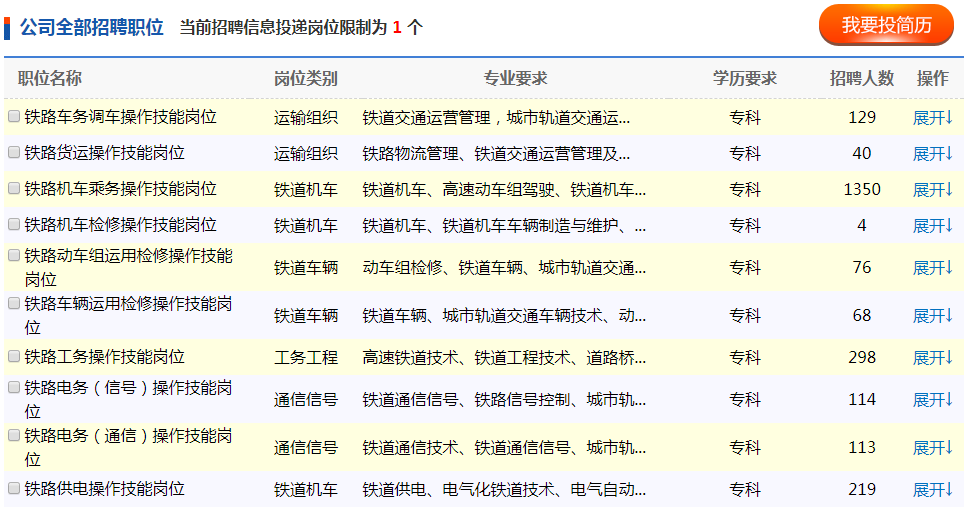Expand the 铁路货运操作技能岗位 row
This screenshot has height=510, width=965.
click(x=932, y=154)
